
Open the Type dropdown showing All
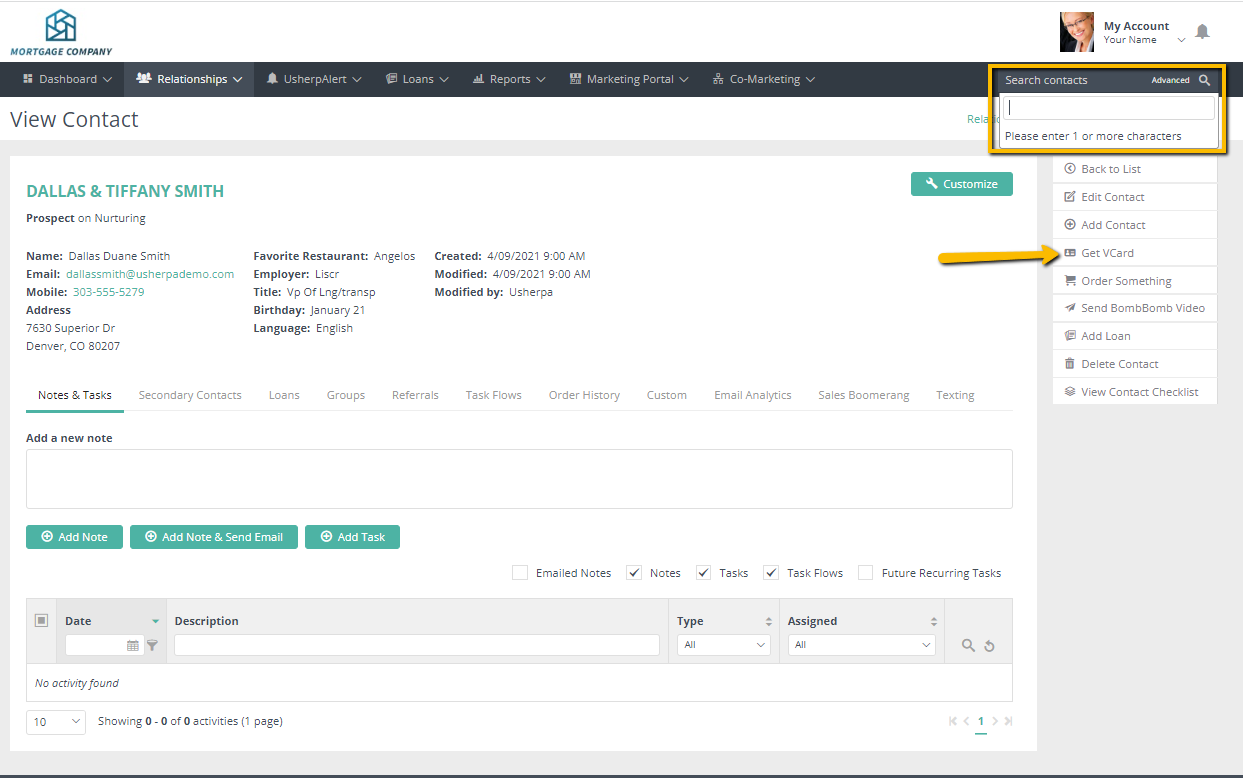pos(723,645)
